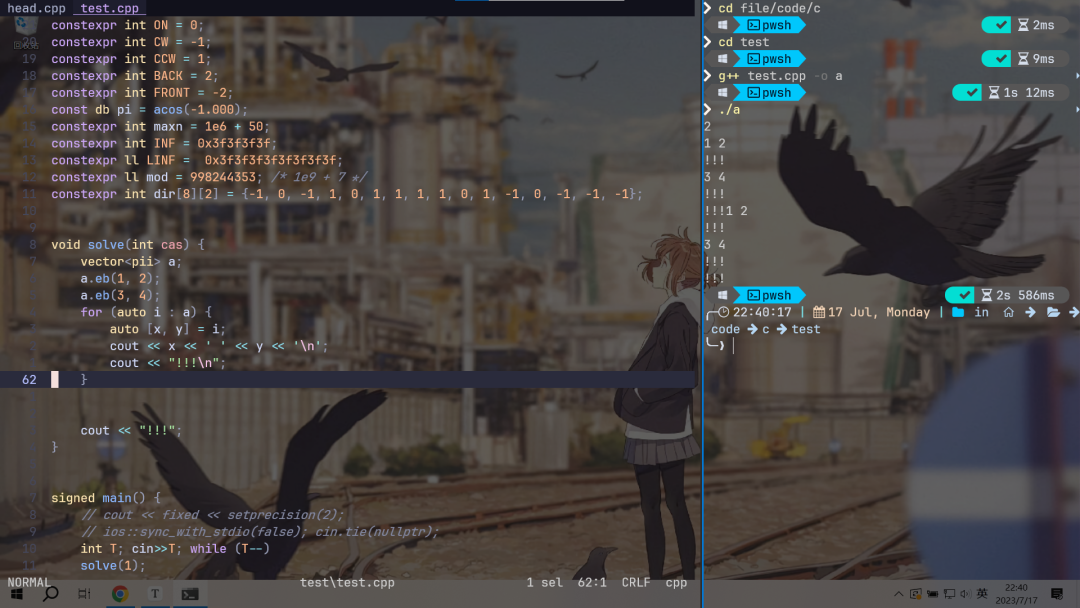The height and width of the screenshot is (608, 1080).
Task: Click the '1 sel' selection count in status line
Action: (544, 583)
